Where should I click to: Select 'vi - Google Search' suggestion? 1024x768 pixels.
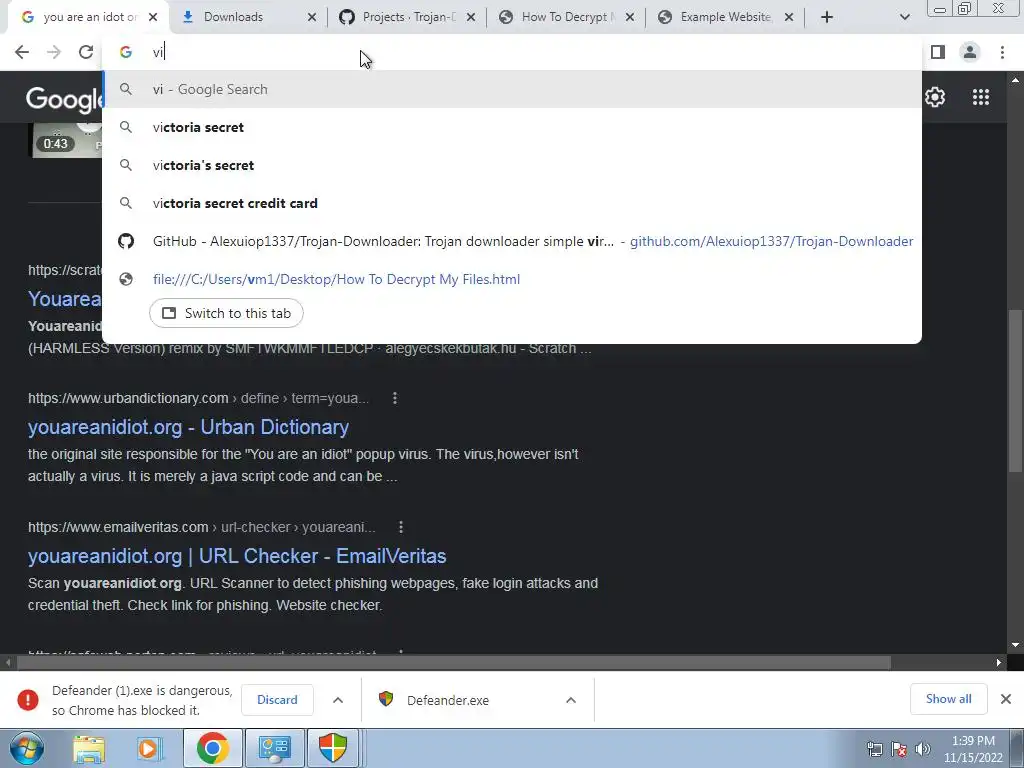[x=512, y=89]
